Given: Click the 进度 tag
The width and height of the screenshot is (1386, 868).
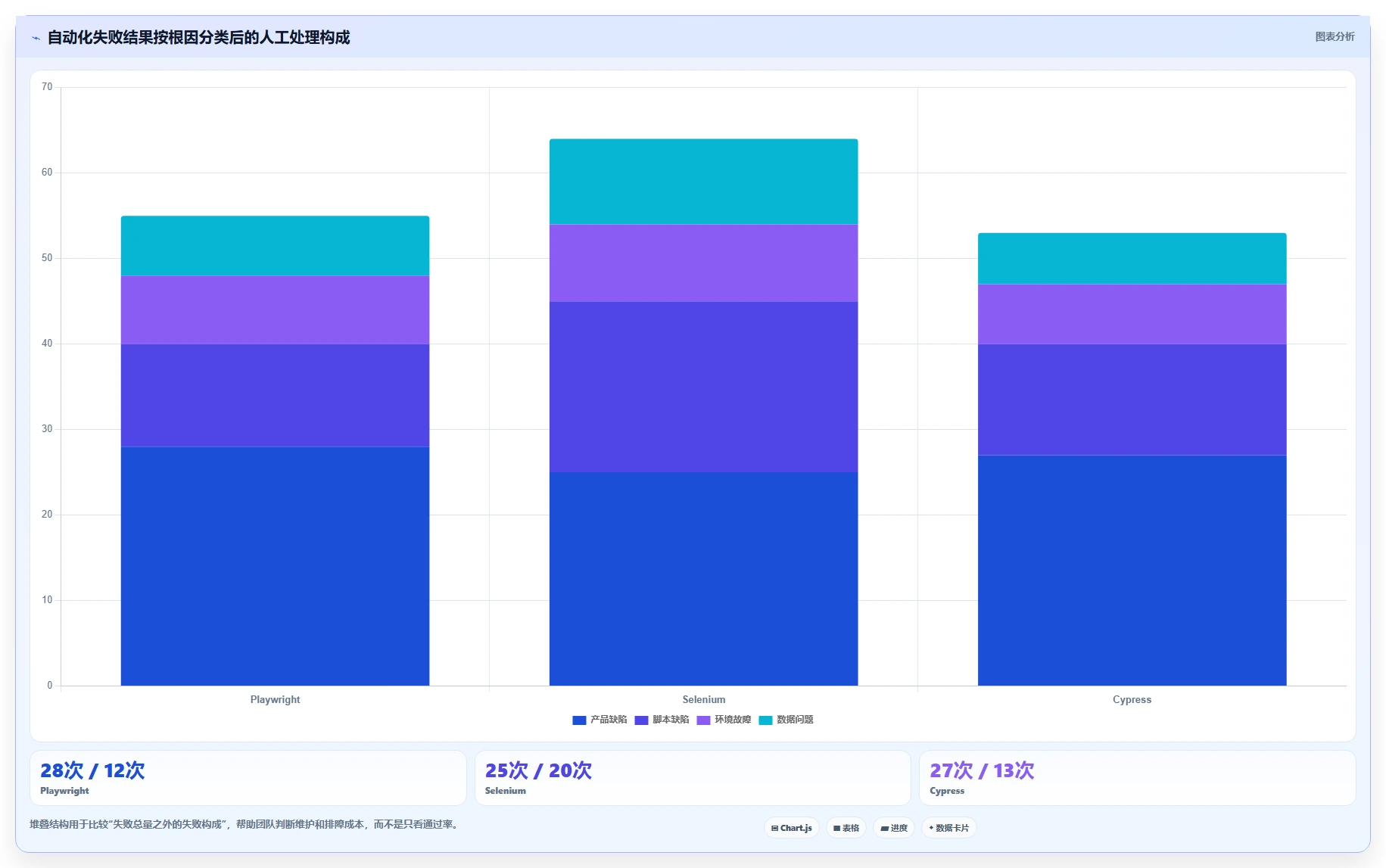Looking at the screenshot, I should (894, 828).
